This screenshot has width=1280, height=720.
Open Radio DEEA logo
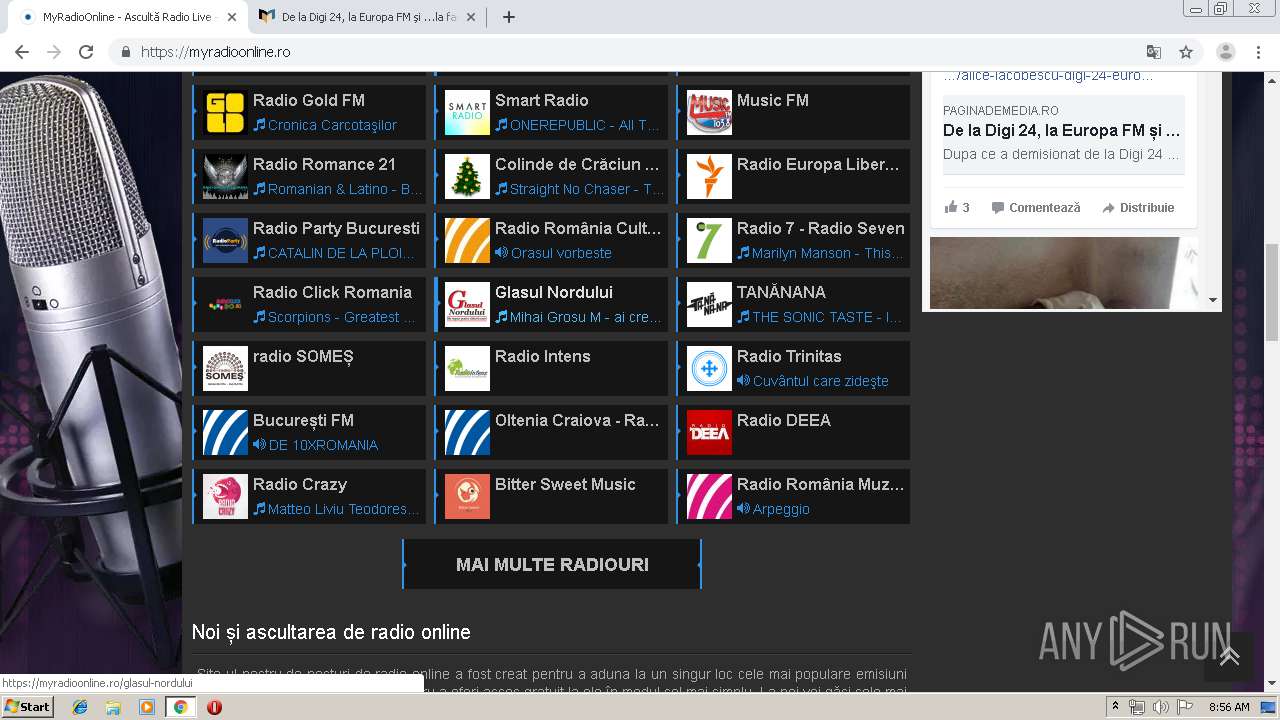tap(709, 432)
